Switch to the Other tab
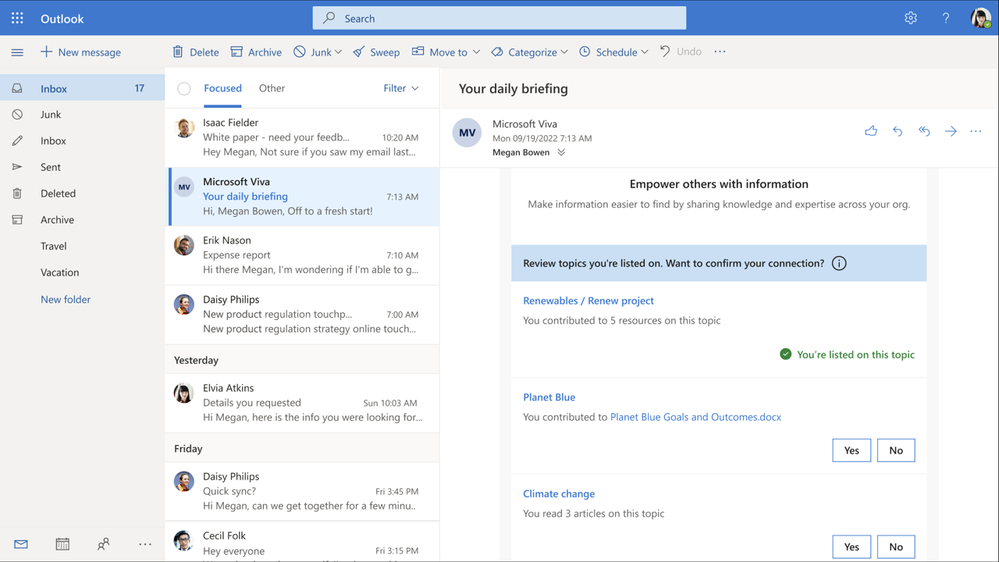Viewport: 999px width, 562px height. click(272, 88)
